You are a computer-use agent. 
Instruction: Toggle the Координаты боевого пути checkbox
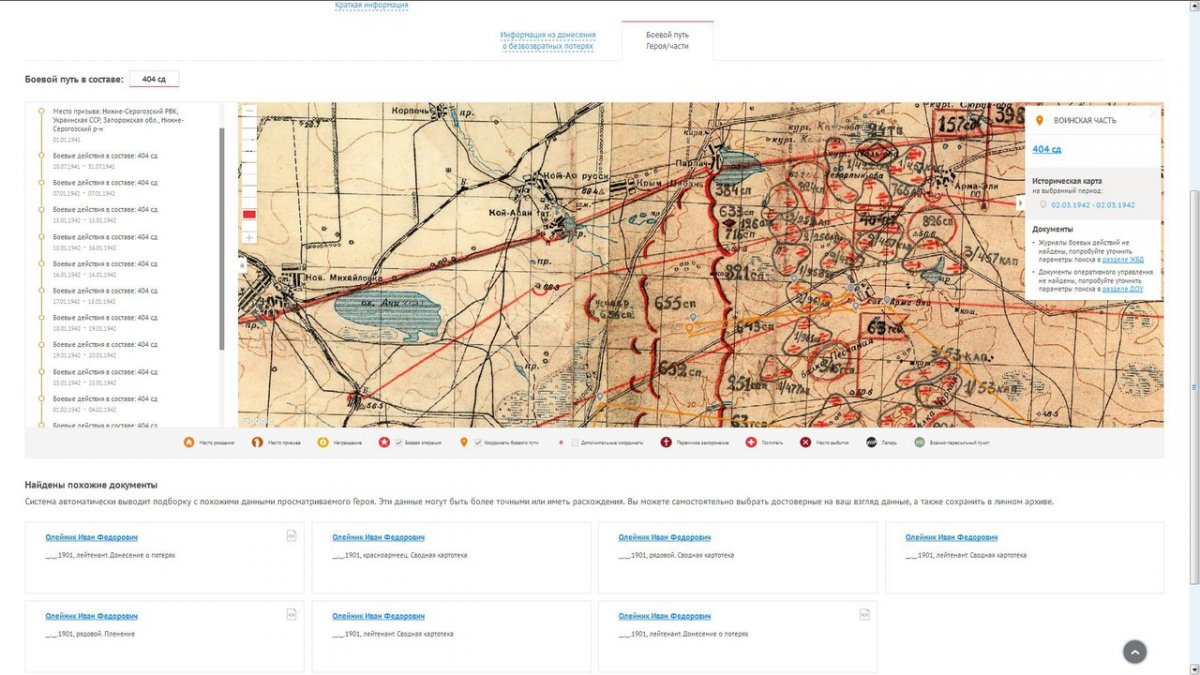[478, 442]
